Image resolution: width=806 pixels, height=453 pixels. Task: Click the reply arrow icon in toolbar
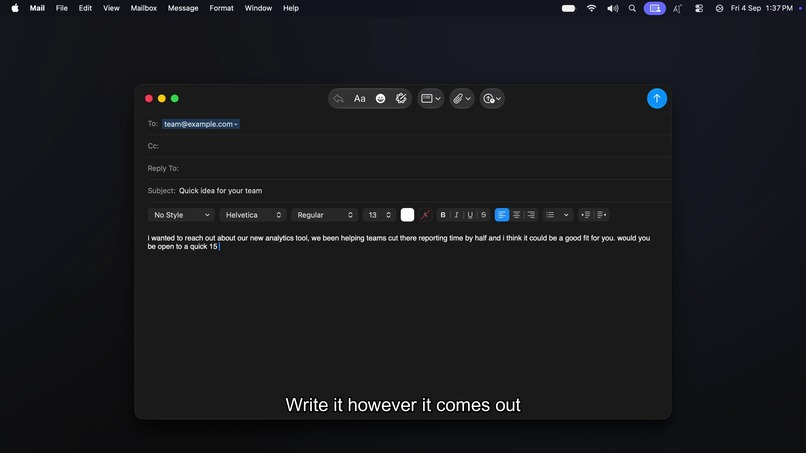click(338, 98)
